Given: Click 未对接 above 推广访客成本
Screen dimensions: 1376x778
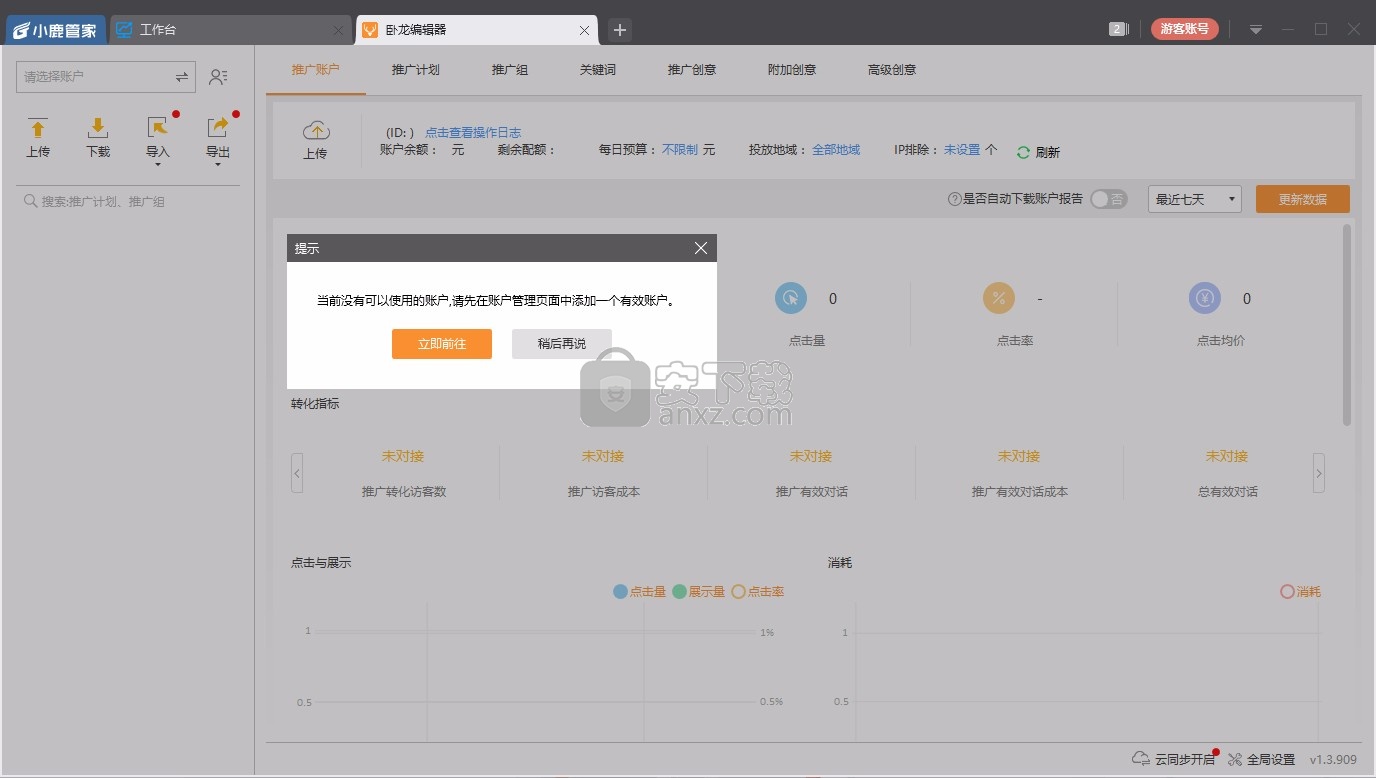Looking at the screenshot, I should [603, 456].
